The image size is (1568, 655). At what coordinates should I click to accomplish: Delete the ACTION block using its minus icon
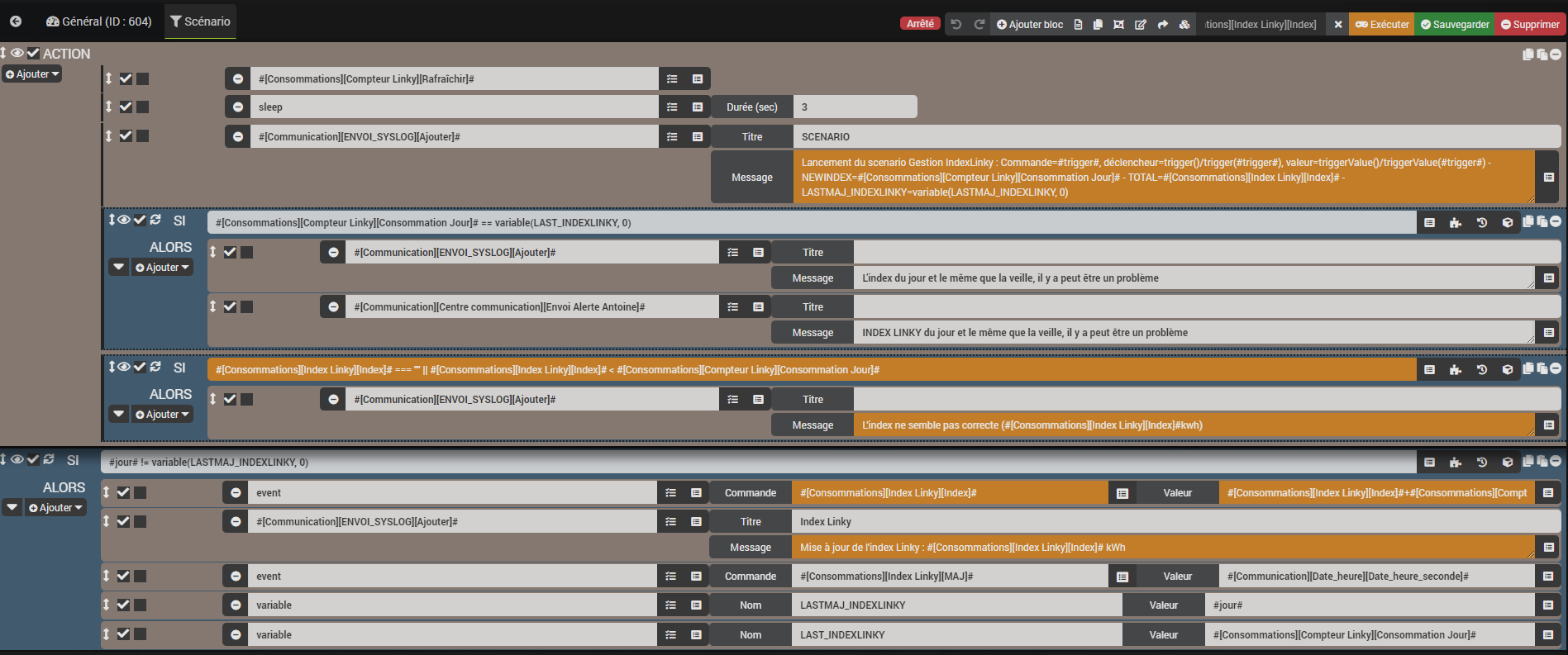coord(1556,55)
